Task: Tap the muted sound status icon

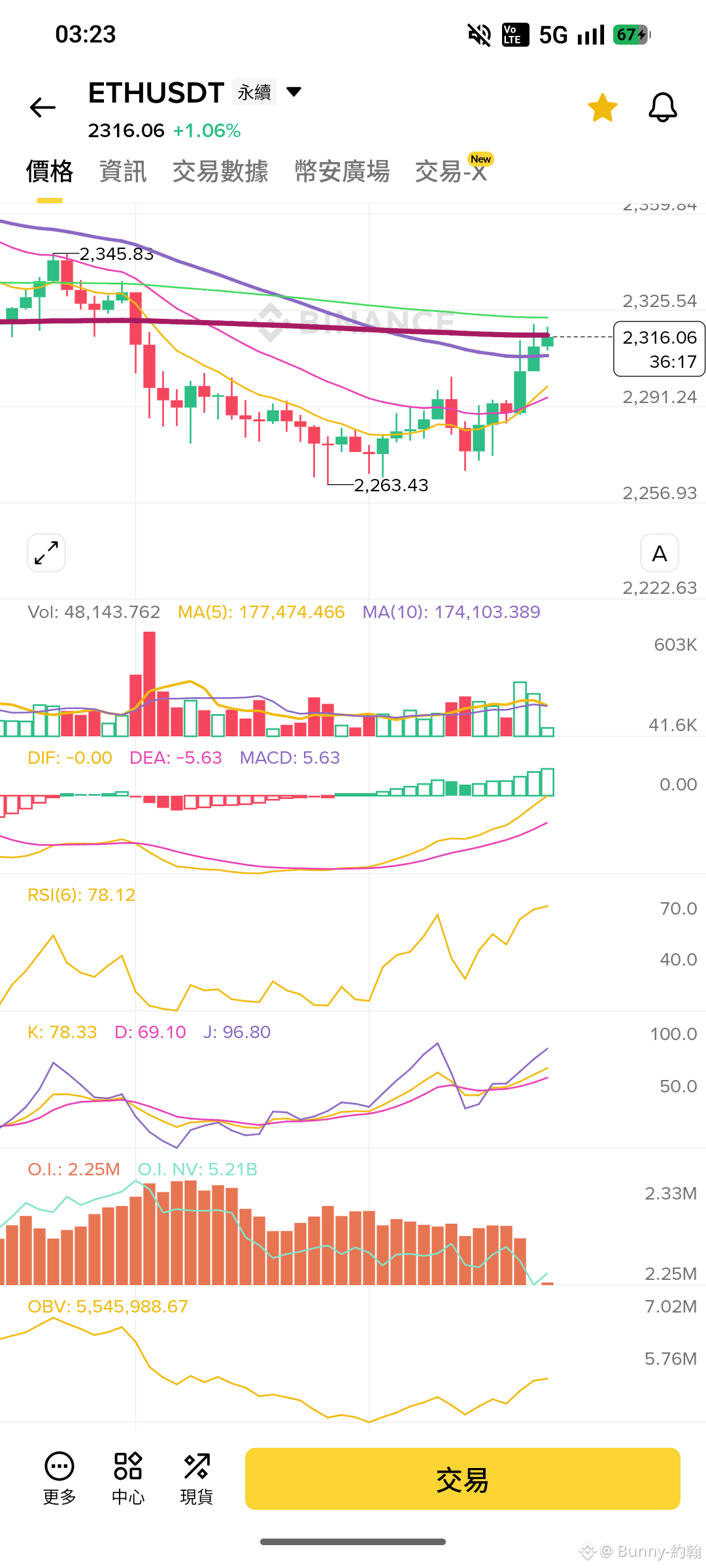Action: click(x=480, y=35)
